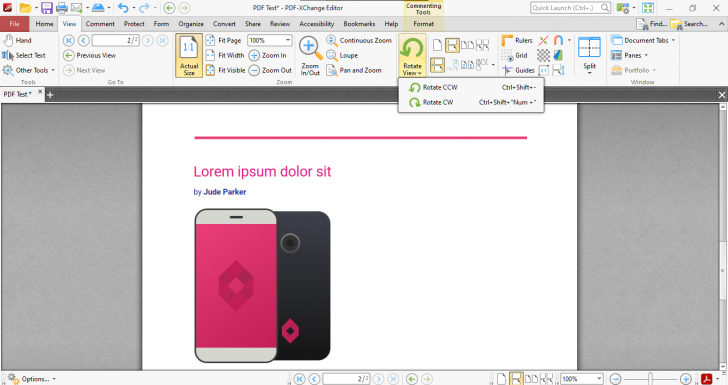Open the Loupe tool
This screenshot has width=728, height=385.
point(342,55)
